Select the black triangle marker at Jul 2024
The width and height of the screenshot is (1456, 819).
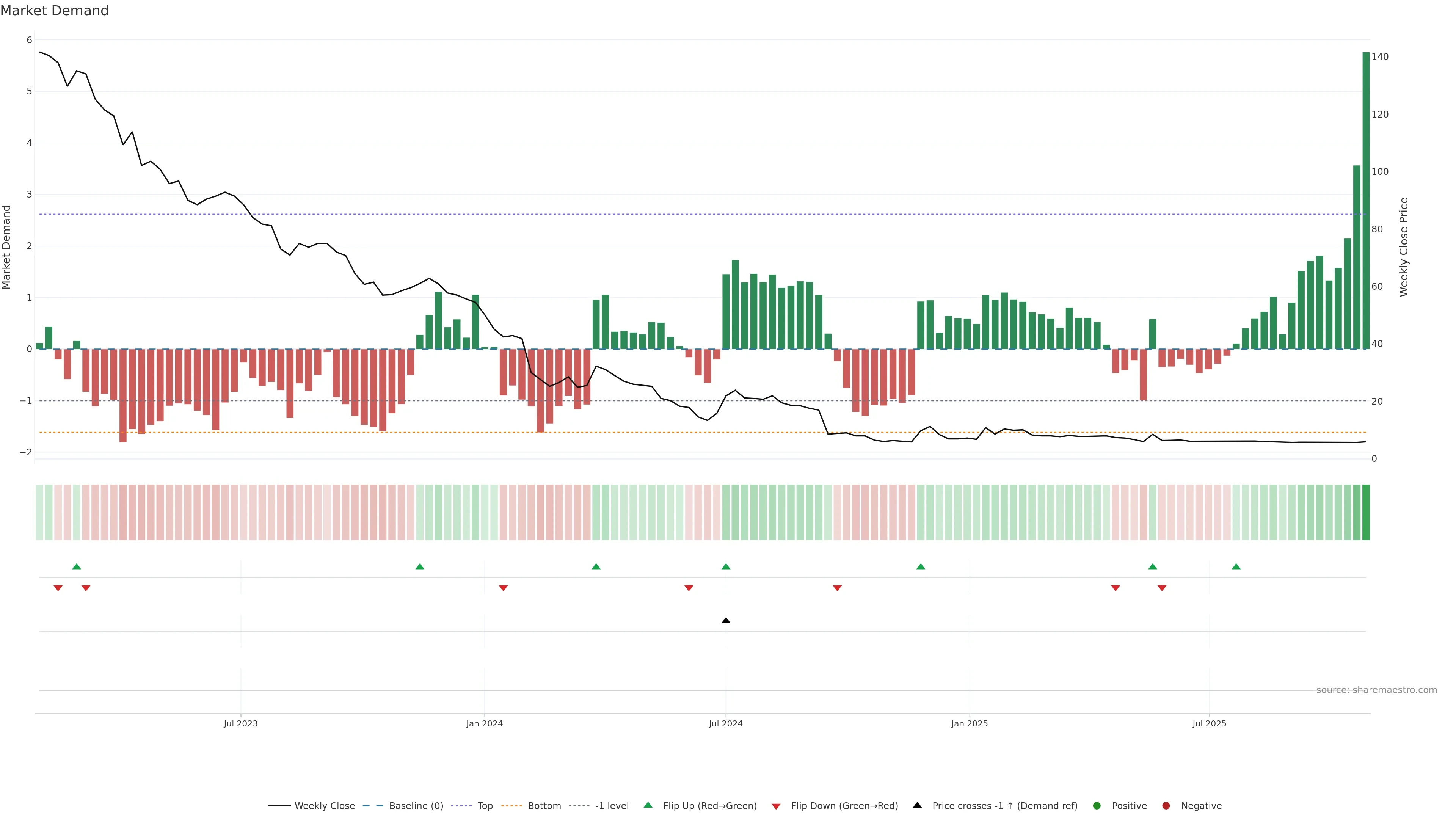click(x=726, y=621)
